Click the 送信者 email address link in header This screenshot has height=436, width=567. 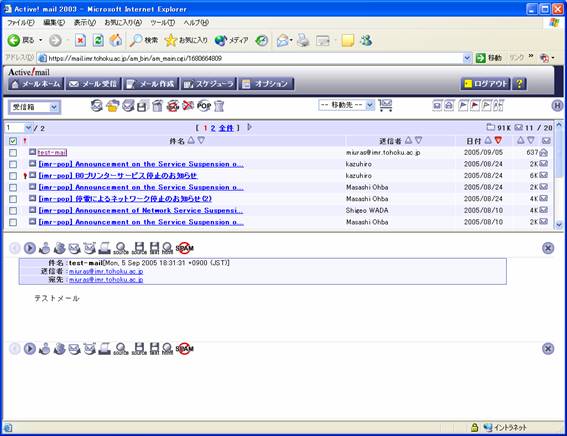coord(106,271)
